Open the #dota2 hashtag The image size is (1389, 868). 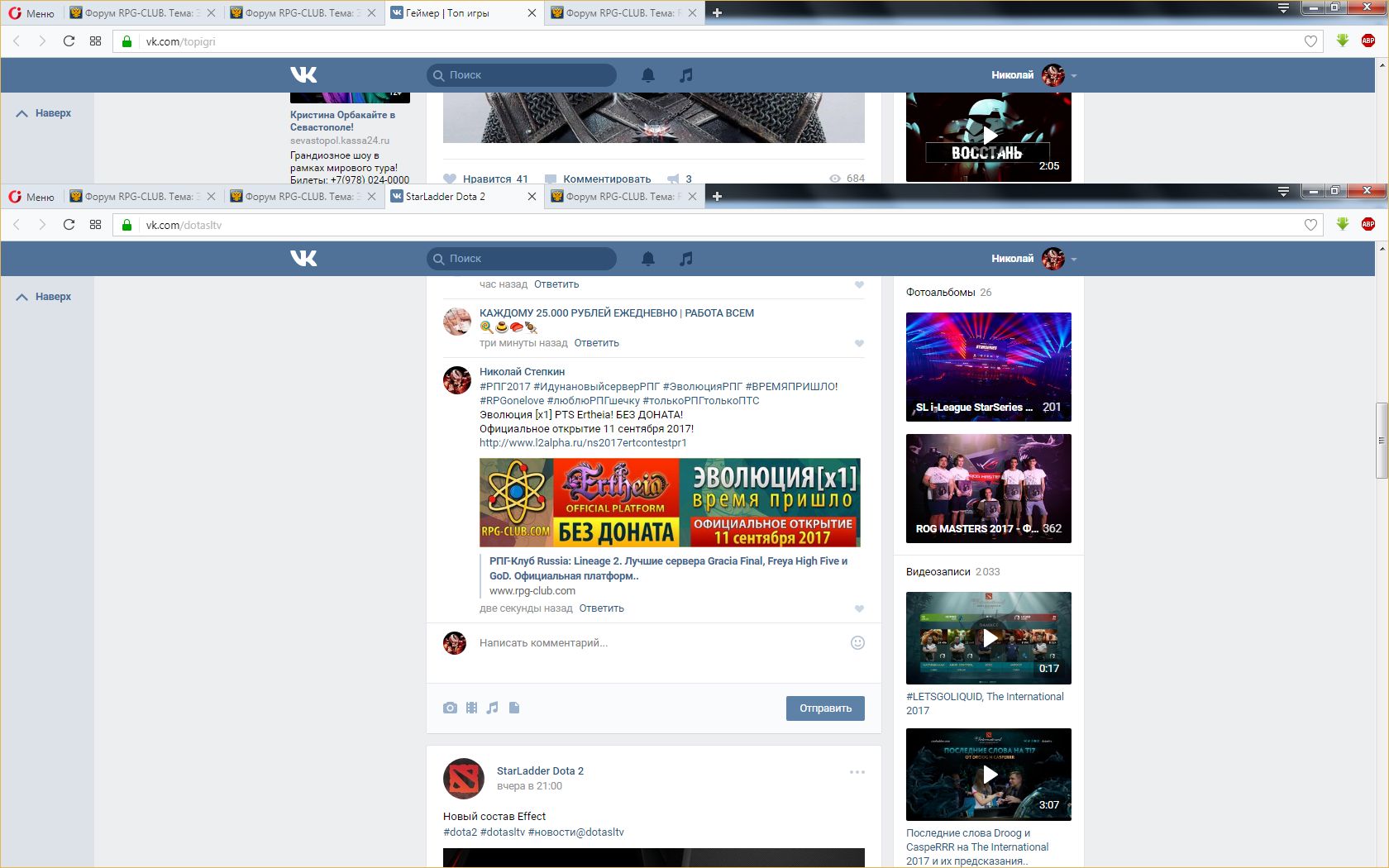click(460, 832)
